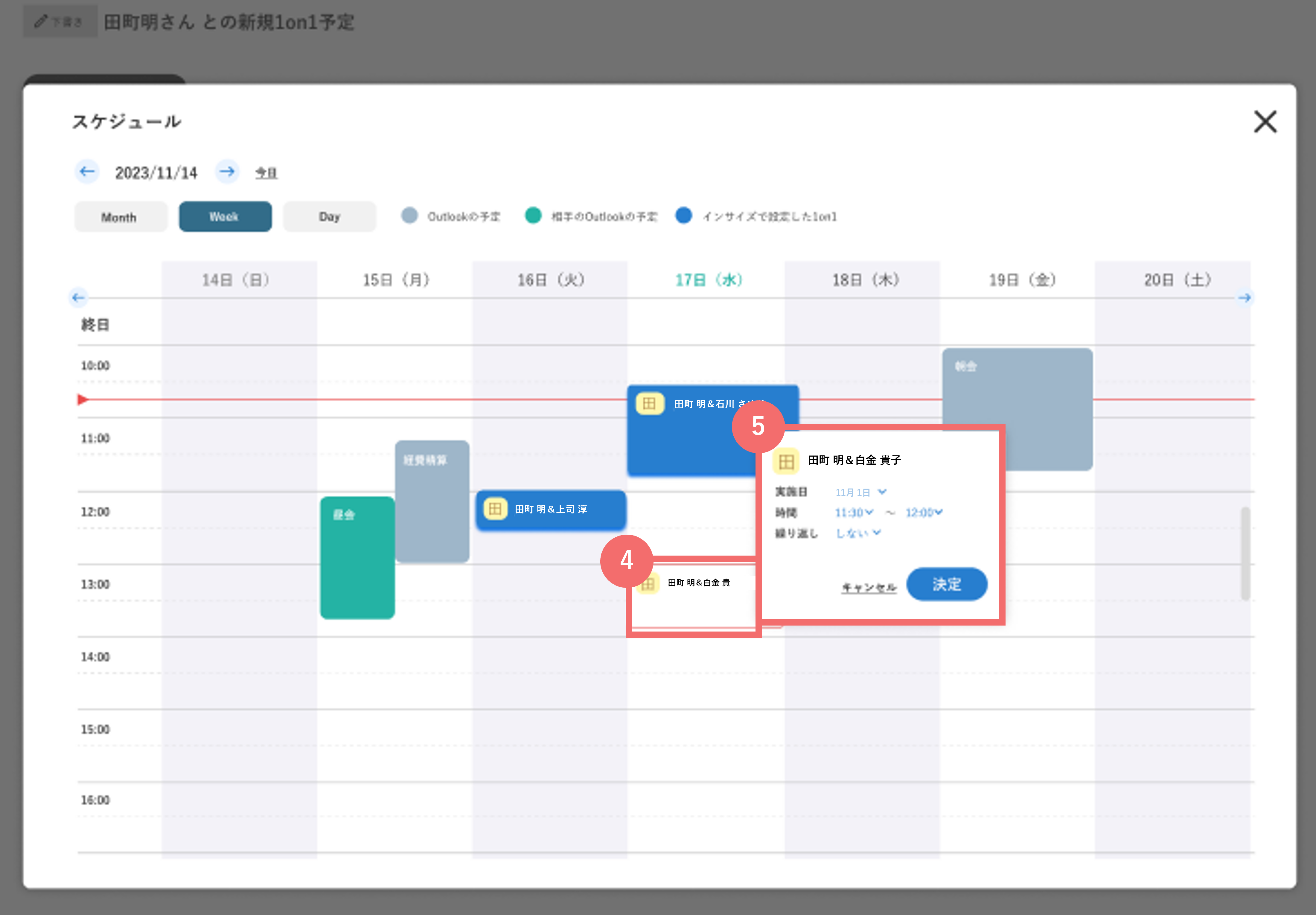Click the 下書き draft badge in page header

[60, 22]
